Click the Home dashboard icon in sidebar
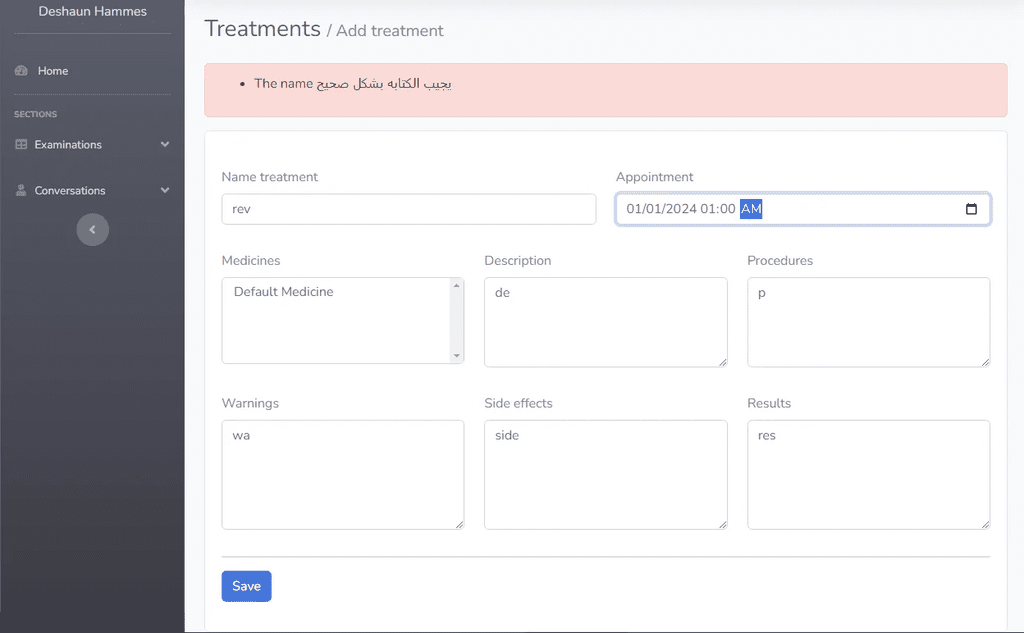This screenshot has width=1024, height=633. [22, 71]
